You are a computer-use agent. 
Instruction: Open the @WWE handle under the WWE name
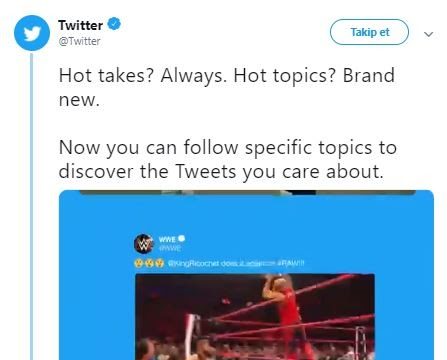point(170,248)
